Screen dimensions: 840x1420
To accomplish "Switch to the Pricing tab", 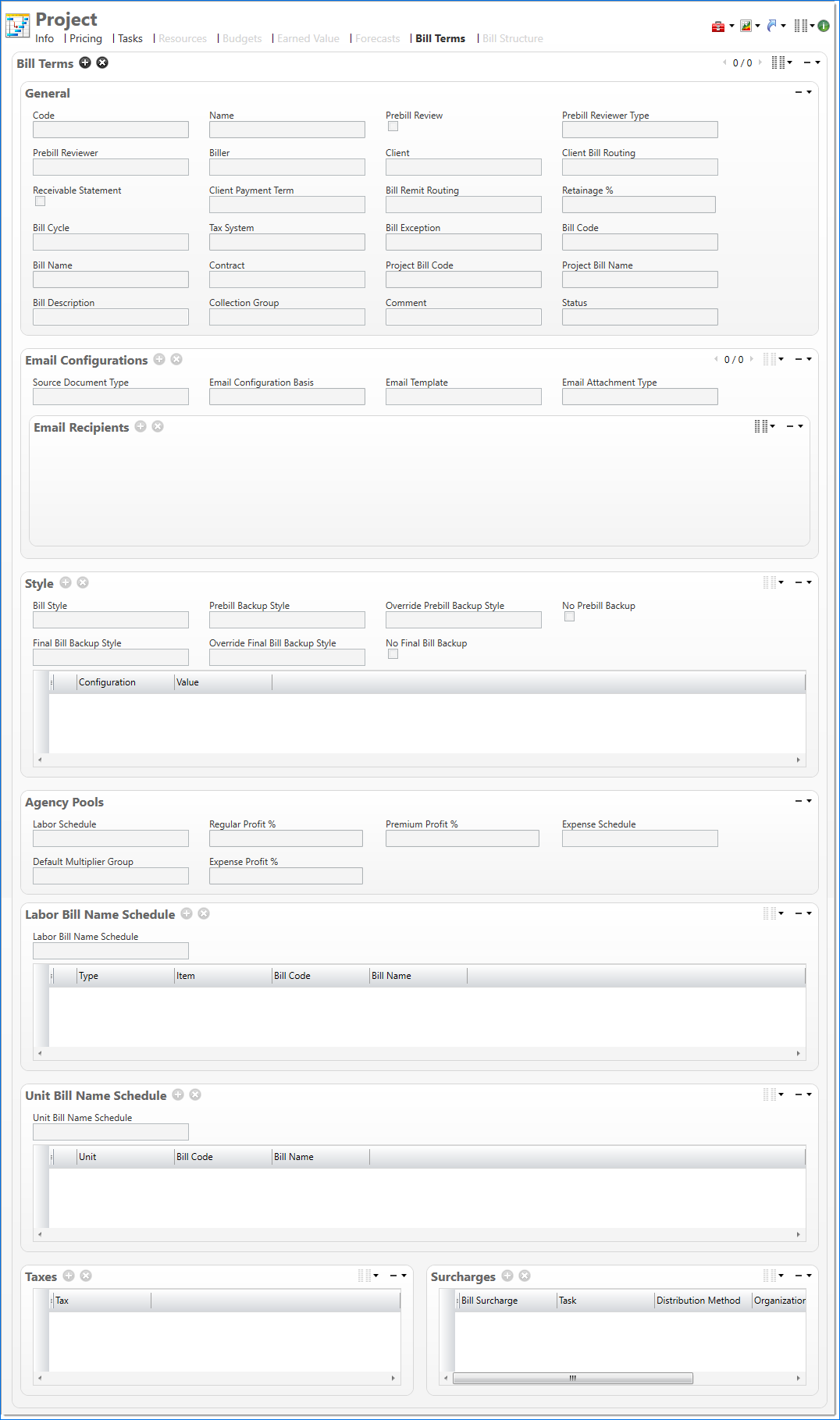I will tap(85, 38).
